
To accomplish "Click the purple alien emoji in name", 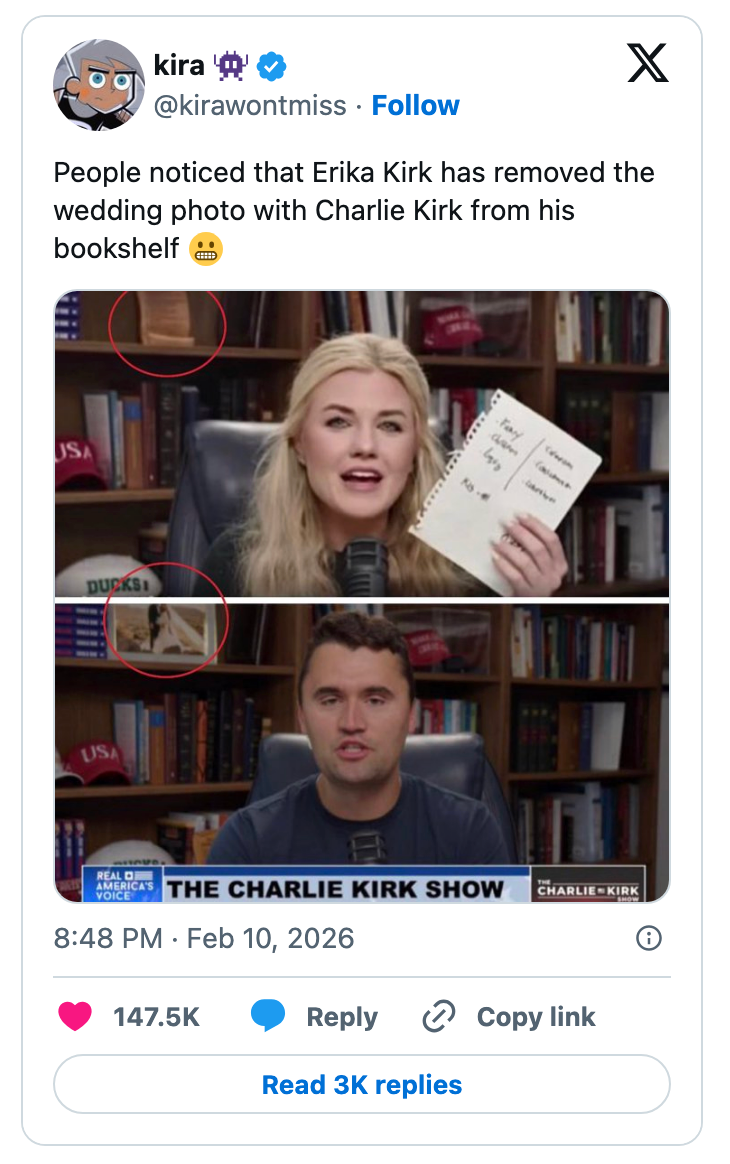I will click(230, 67).
